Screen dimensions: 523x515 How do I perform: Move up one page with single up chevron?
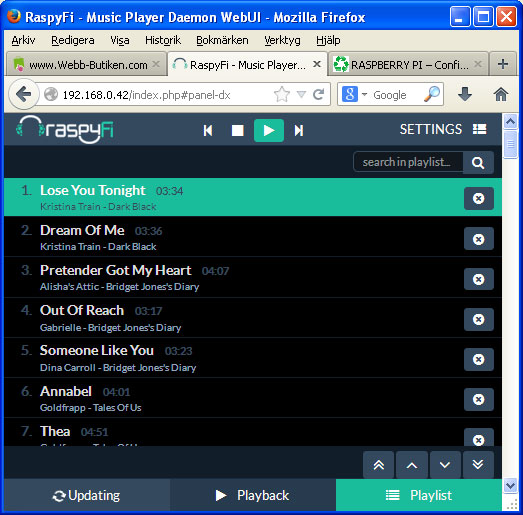pyautogui.click(x=412, y=465)
